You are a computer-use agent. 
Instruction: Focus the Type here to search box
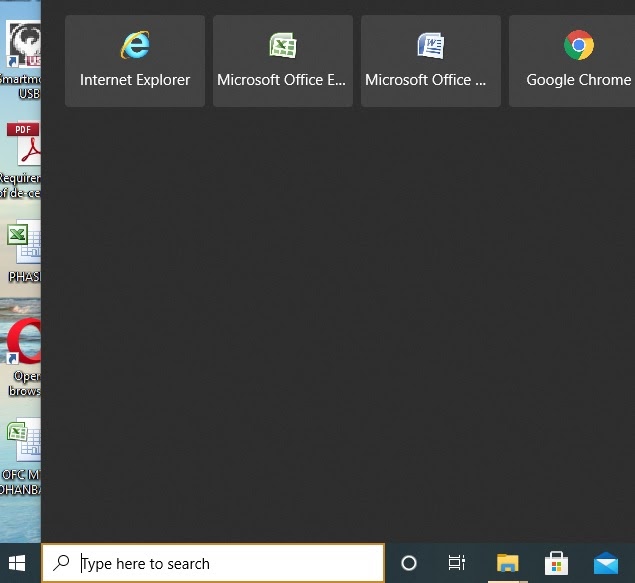213,563
